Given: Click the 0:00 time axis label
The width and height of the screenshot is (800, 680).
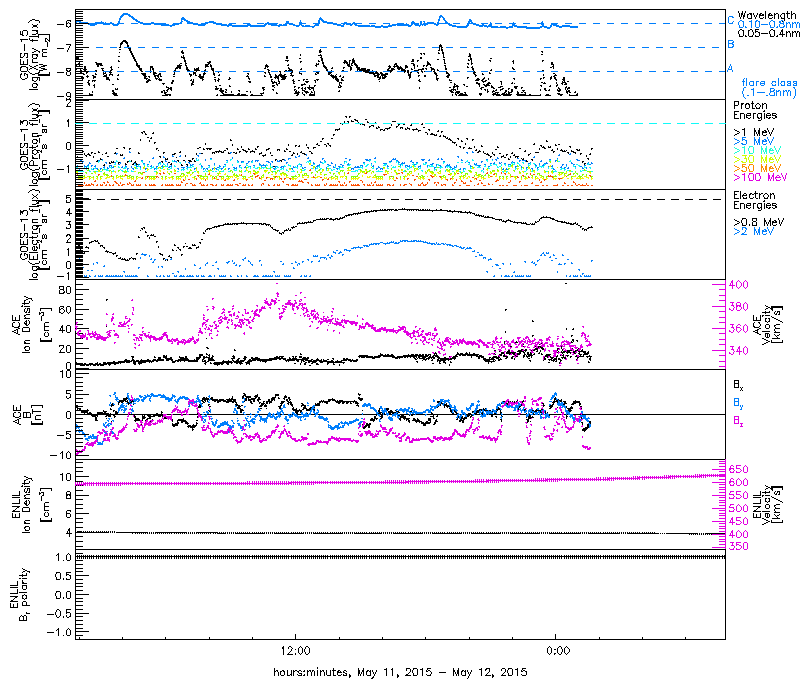Looking at the screenshot, I should [558, 651].
